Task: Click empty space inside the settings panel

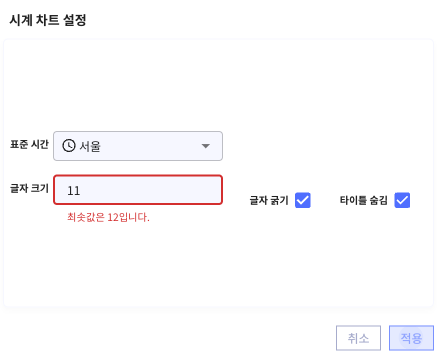Action: pos(218,83)
